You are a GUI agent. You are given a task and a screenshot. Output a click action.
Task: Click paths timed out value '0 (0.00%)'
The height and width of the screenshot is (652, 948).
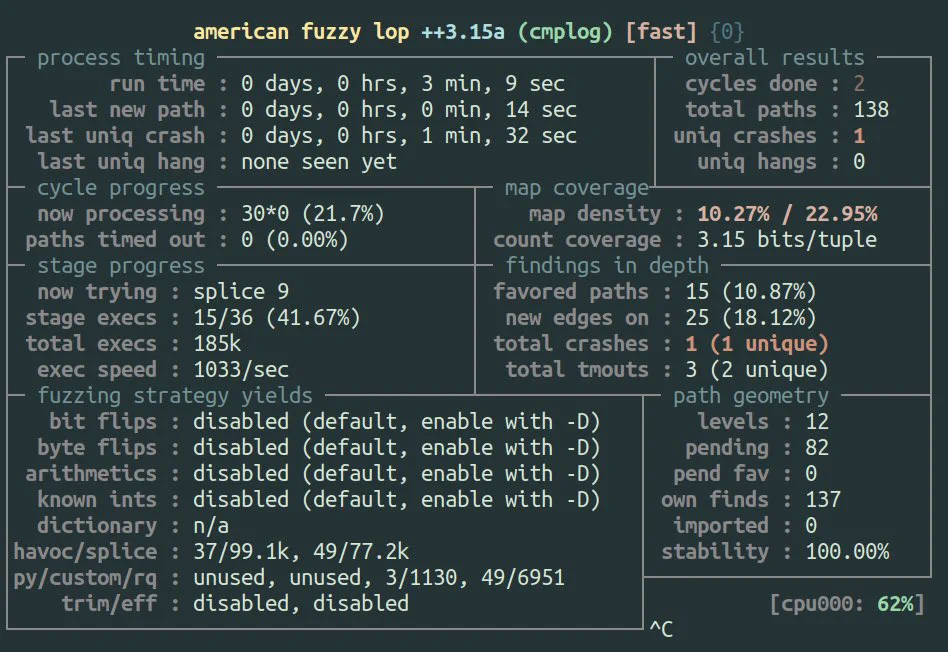[x=295, y=240]
